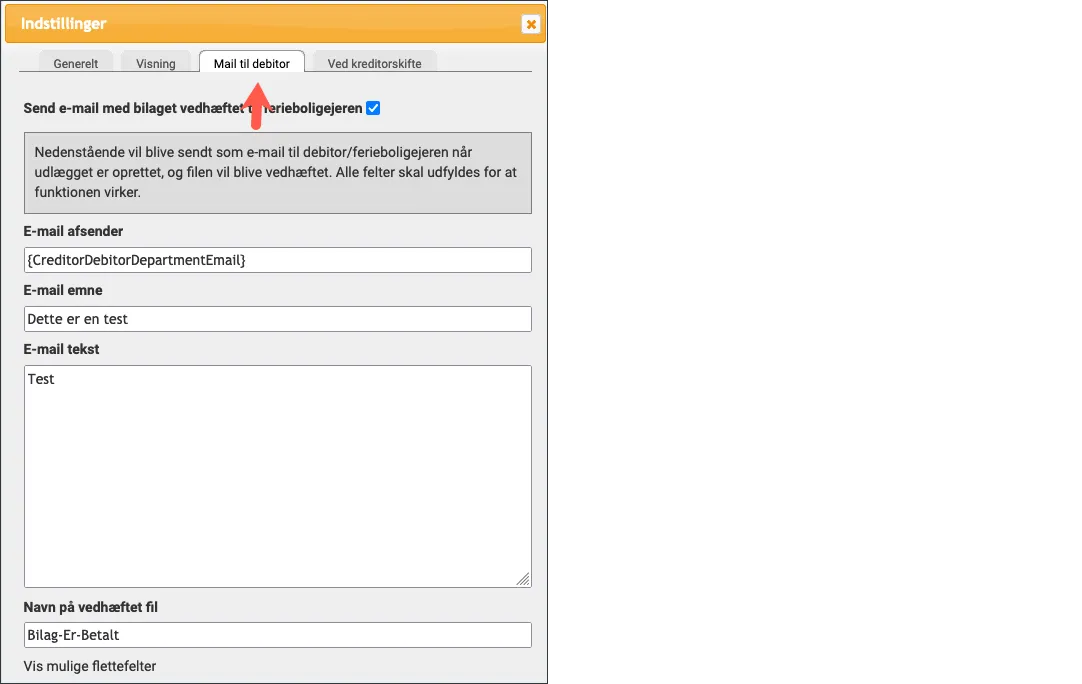Go to the Ved kreditorskifte tab
Screen dimensions: 1082x684
(375, 63)
